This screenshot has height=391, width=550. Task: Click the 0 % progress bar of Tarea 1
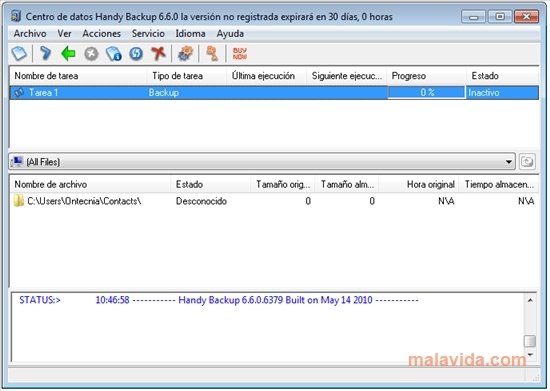click(427, 93)
